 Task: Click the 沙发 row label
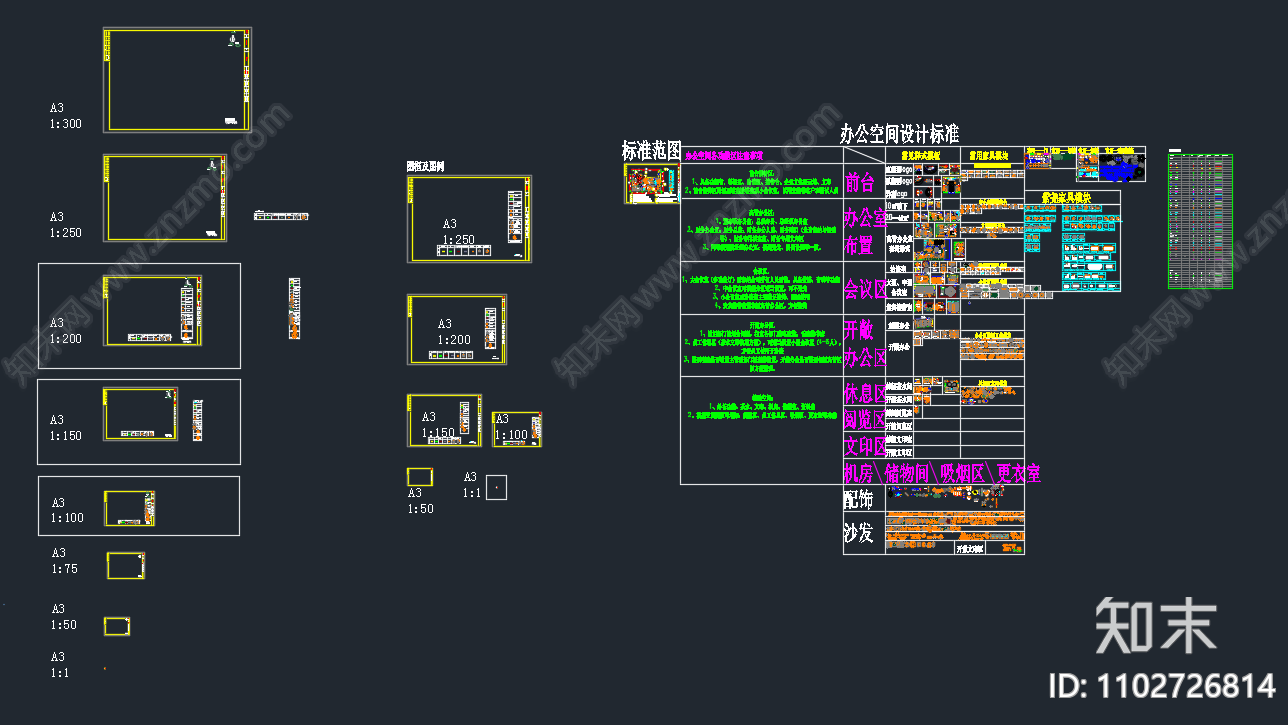click(859, 533)
